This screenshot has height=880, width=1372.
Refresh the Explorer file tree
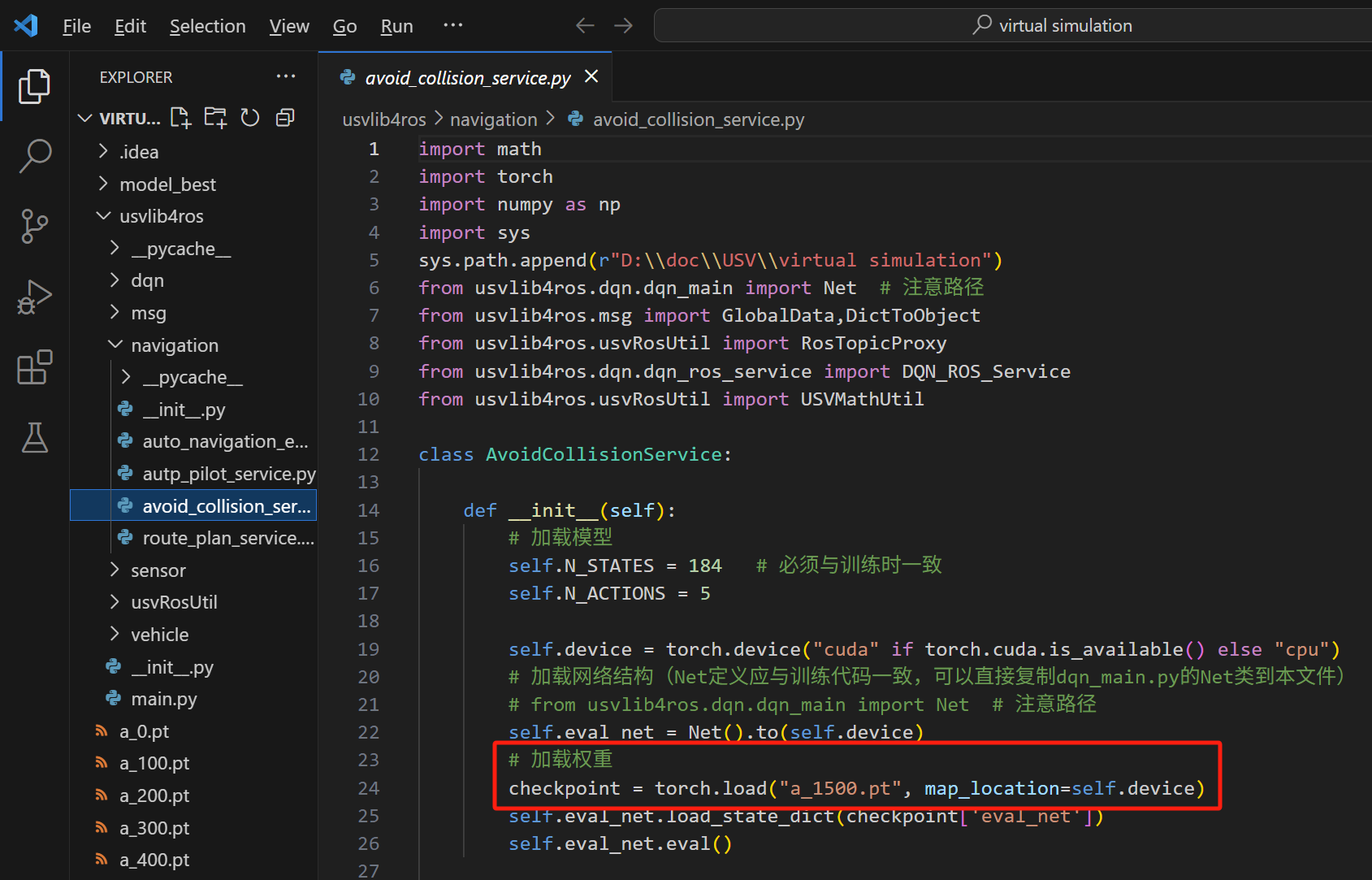click(x=250, y=118)
